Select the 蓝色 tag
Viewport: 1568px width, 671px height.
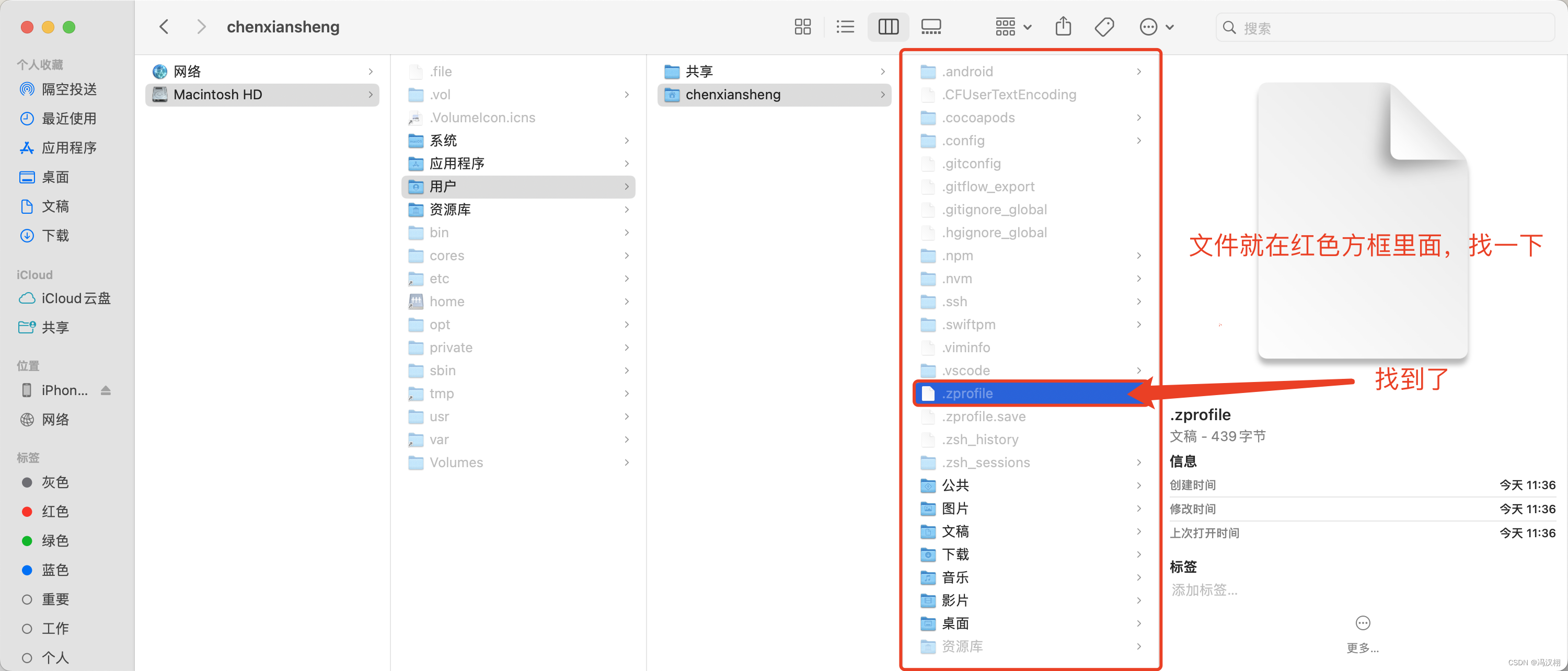point(44,570)
